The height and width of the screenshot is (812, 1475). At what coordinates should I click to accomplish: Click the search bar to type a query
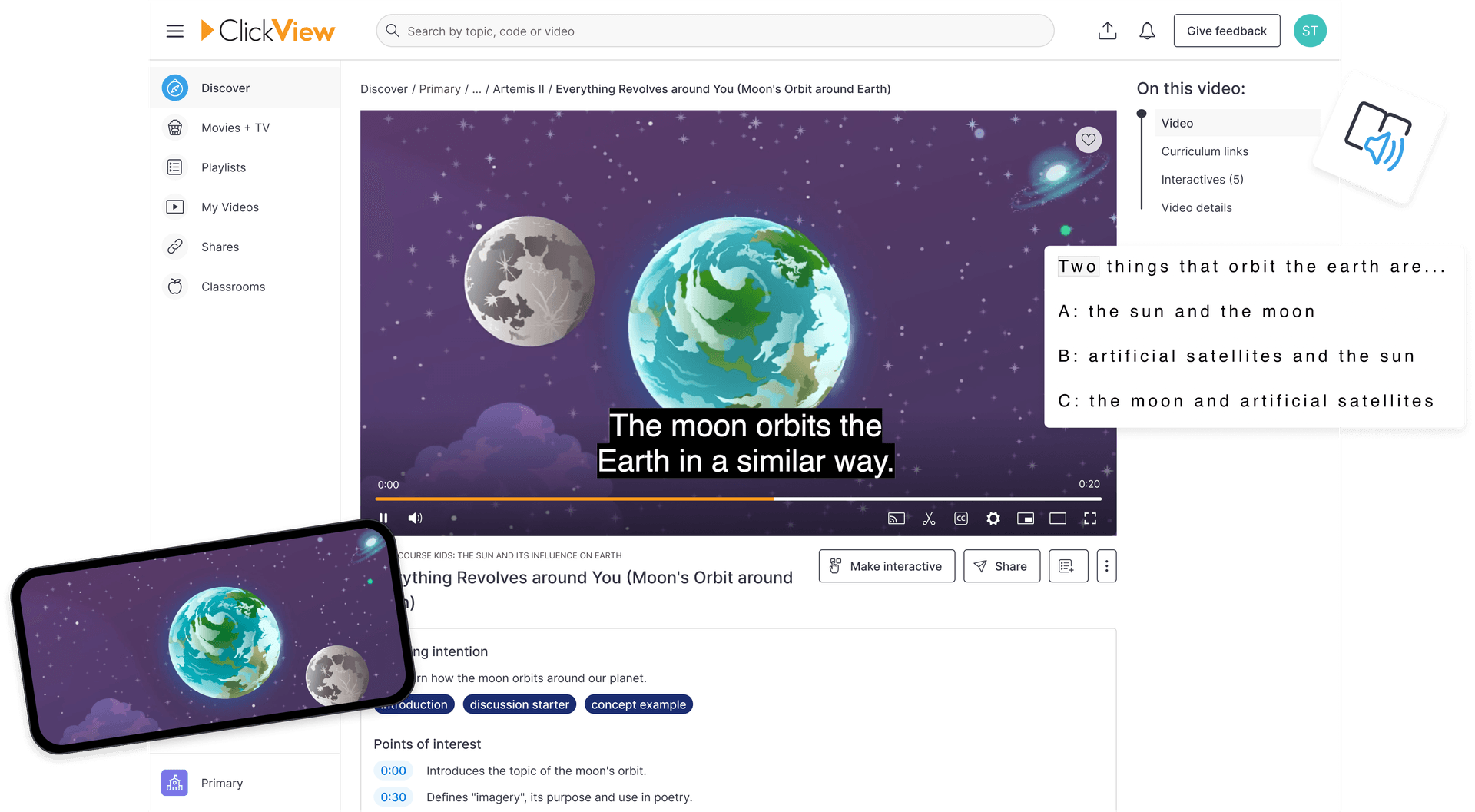tap(714, 31)
